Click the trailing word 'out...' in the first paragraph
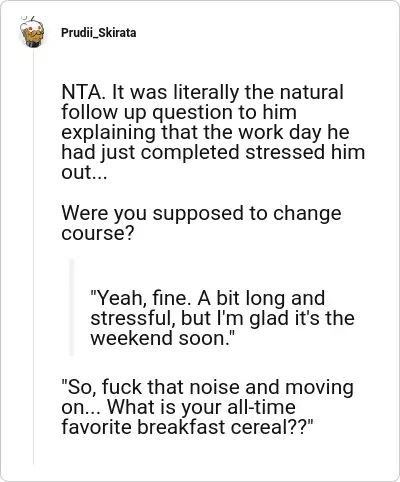400x482 pixels. point(84,172)
